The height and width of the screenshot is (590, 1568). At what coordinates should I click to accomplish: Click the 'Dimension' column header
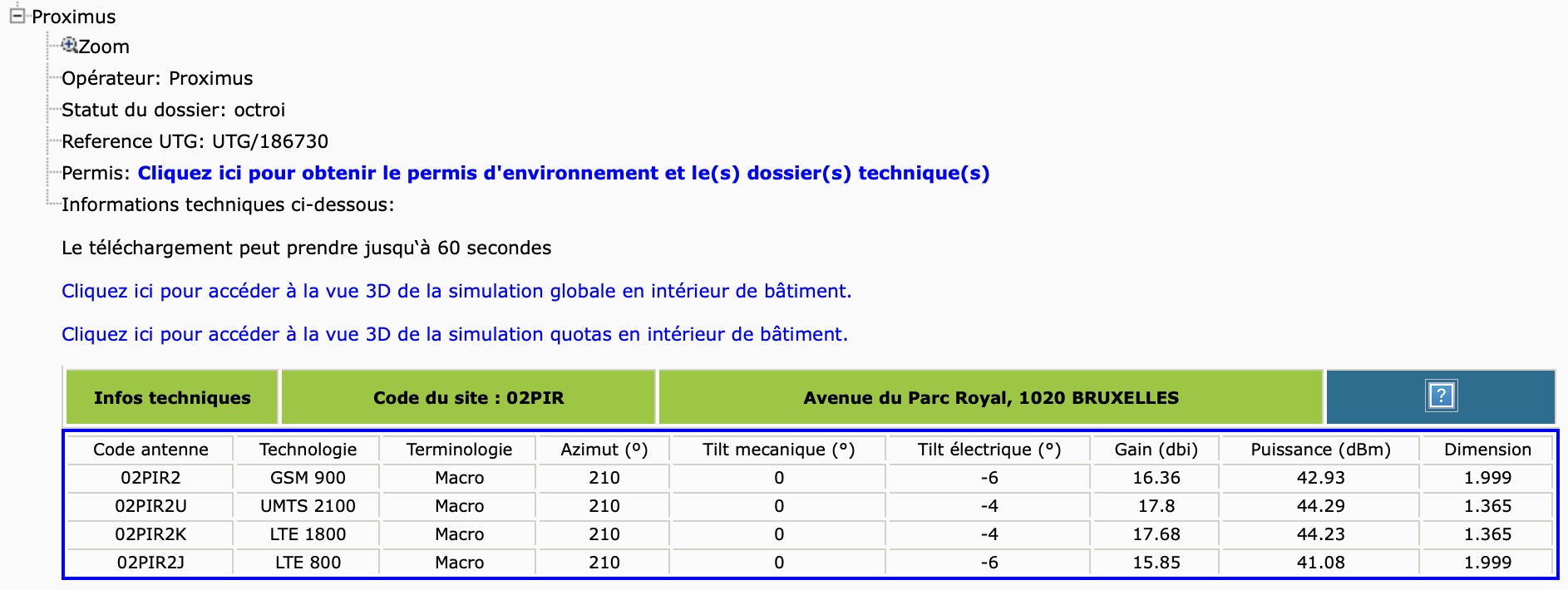pos(1487,450)
